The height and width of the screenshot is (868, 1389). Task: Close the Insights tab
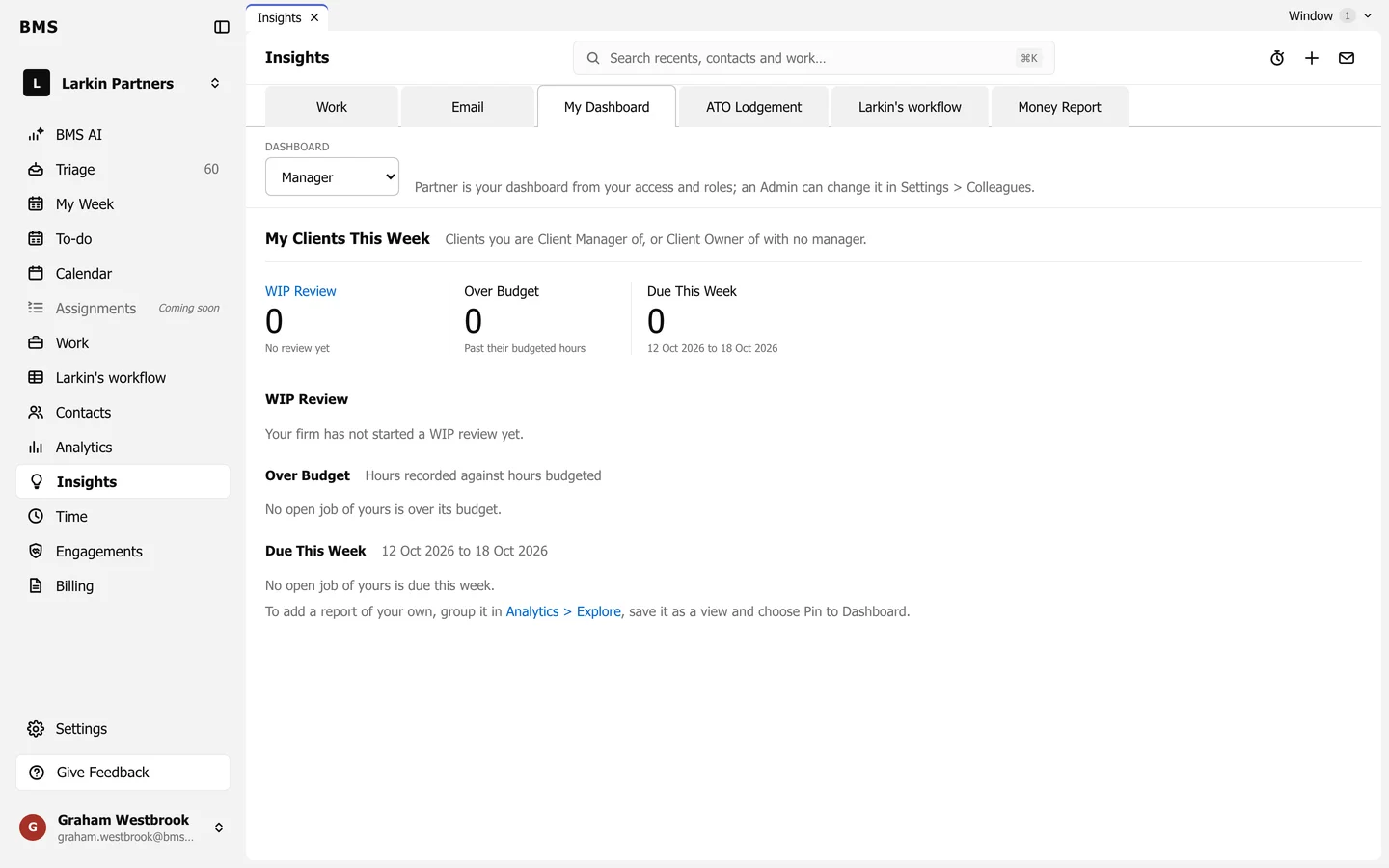click(314, 17)
